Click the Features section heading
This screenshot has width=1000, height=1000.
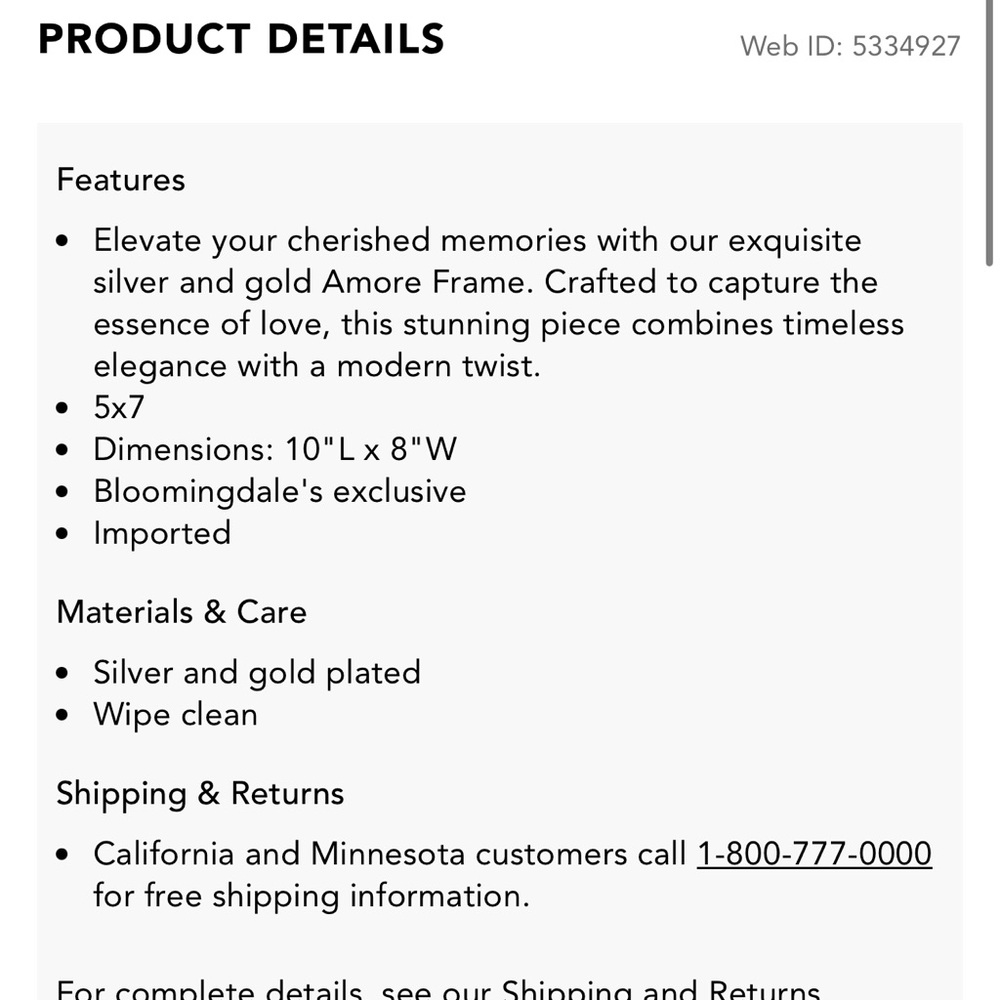pyautogui.click(x=121, y=179)
